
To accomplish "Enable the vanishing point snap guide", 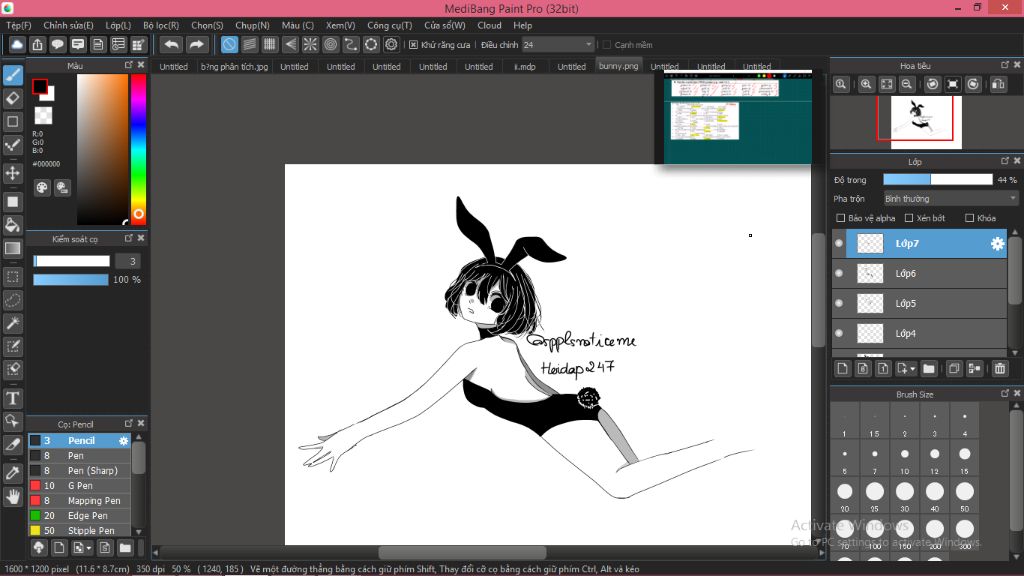I will pos(290,44).
